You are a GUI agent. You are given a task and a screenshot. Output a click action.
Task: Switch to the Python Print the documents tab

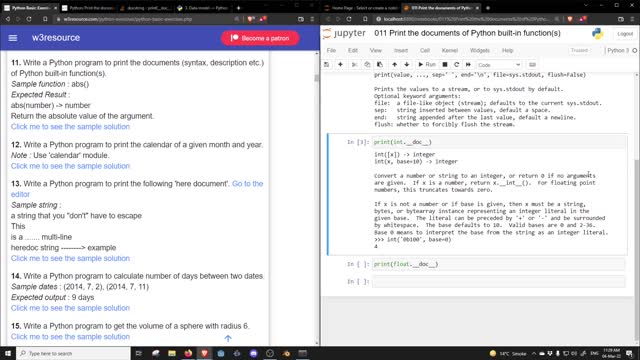click(x=88, y=8)
